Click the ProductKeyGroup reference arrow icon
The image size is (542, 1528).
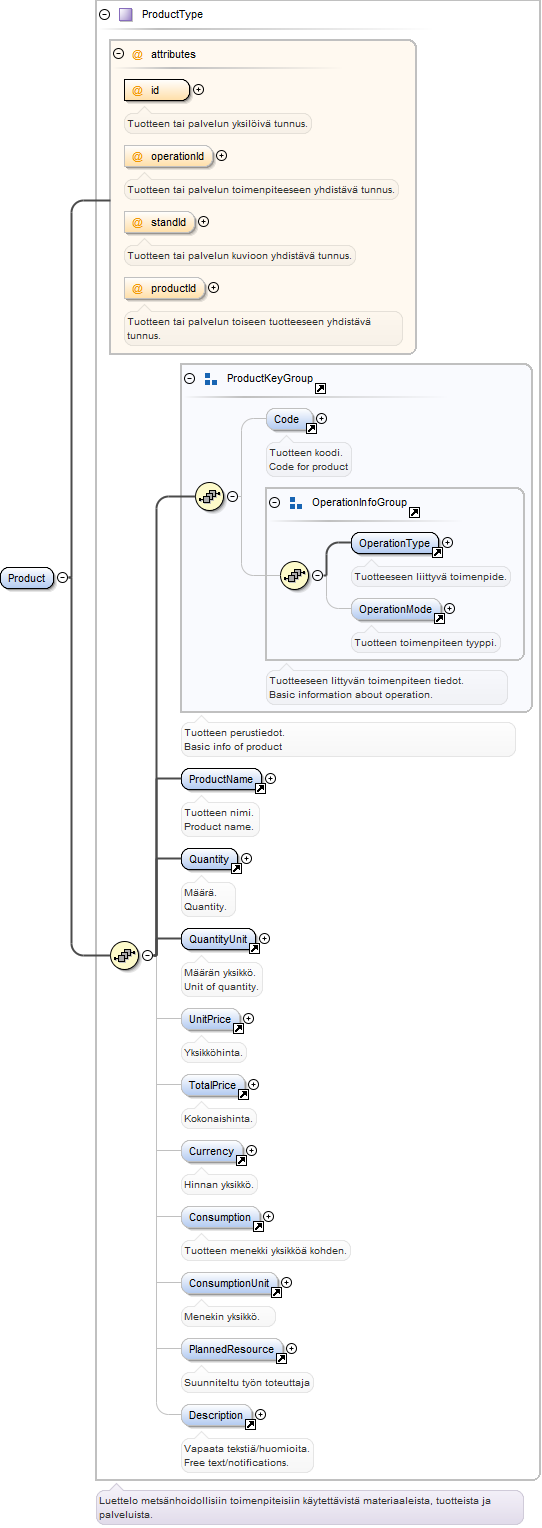pyautogui.click(x=320, y=385)
